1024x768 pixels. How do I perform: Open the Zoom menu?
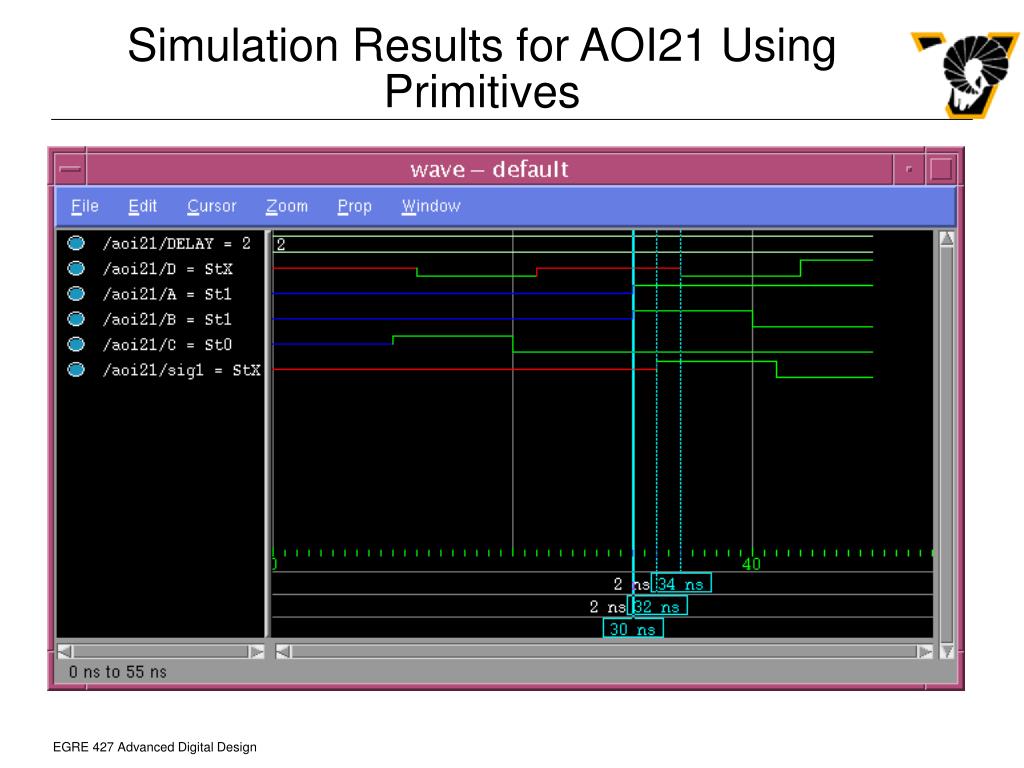pyautogui.click(x=287, y=206)
